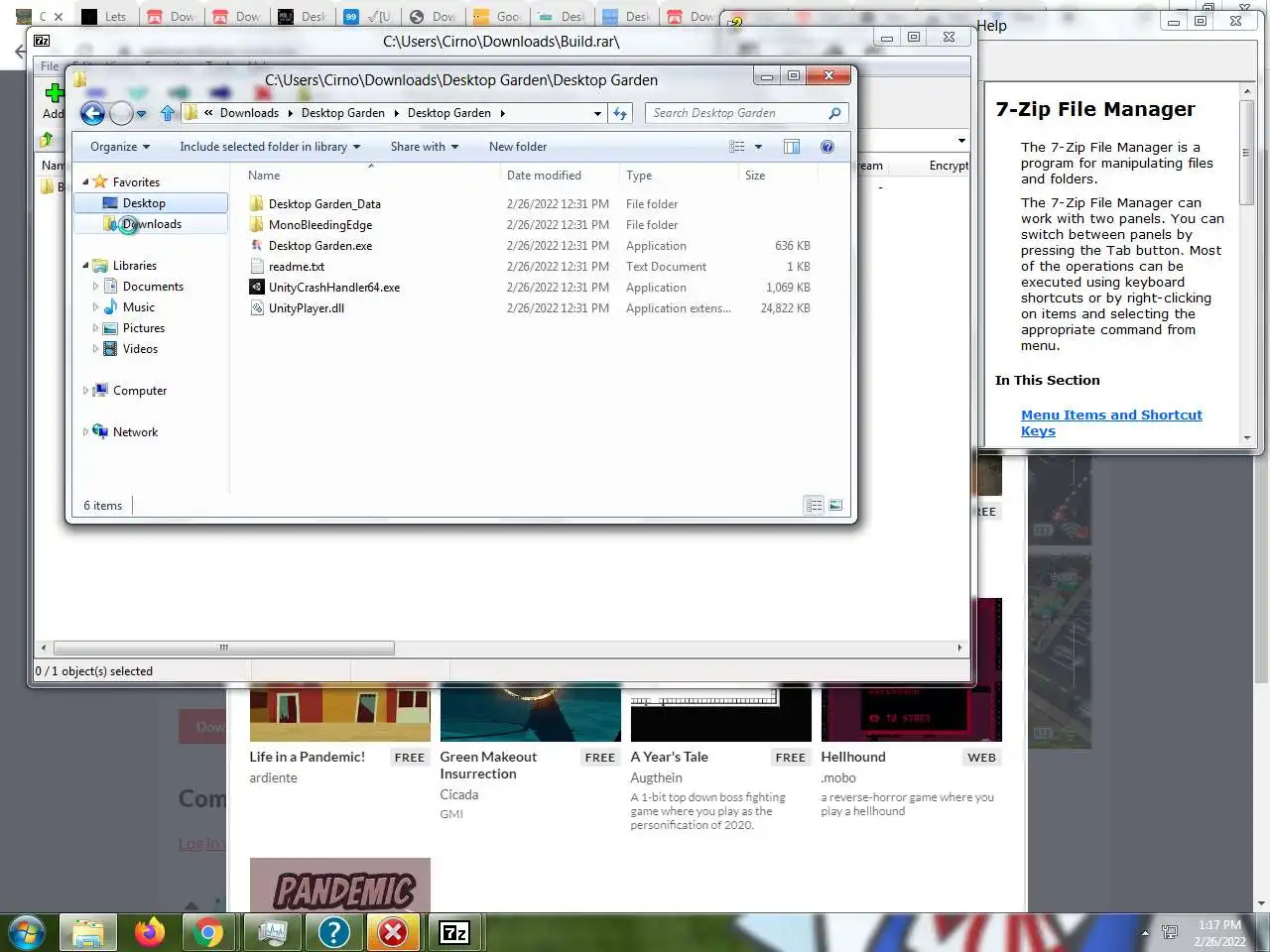Open the Pictures library
The image size is (1270, 952).
[143, 328]
